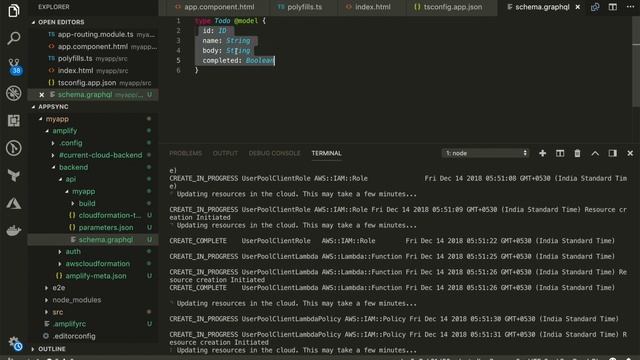
Task: Open the git history clock icon view
Action: [13, 148]
